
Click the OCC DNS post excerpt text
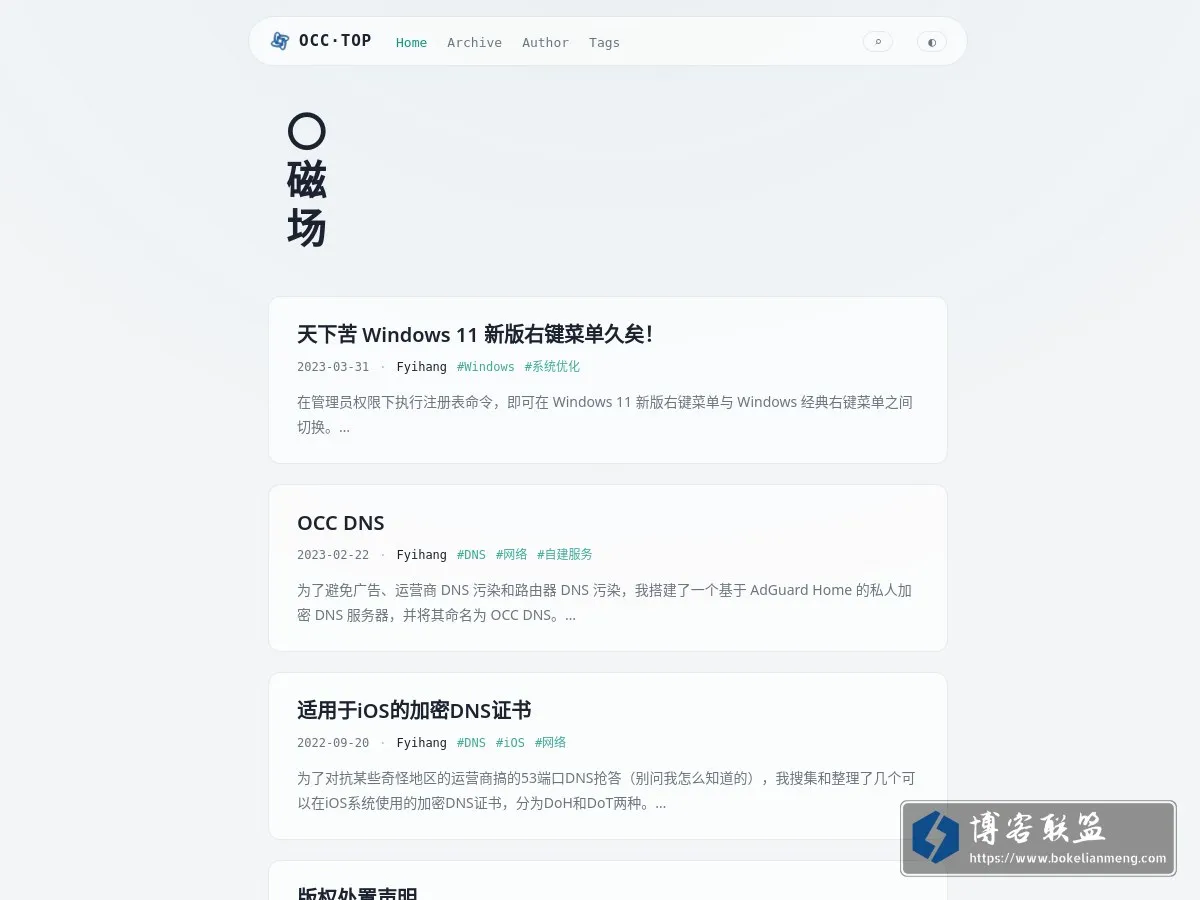(605, 603)
